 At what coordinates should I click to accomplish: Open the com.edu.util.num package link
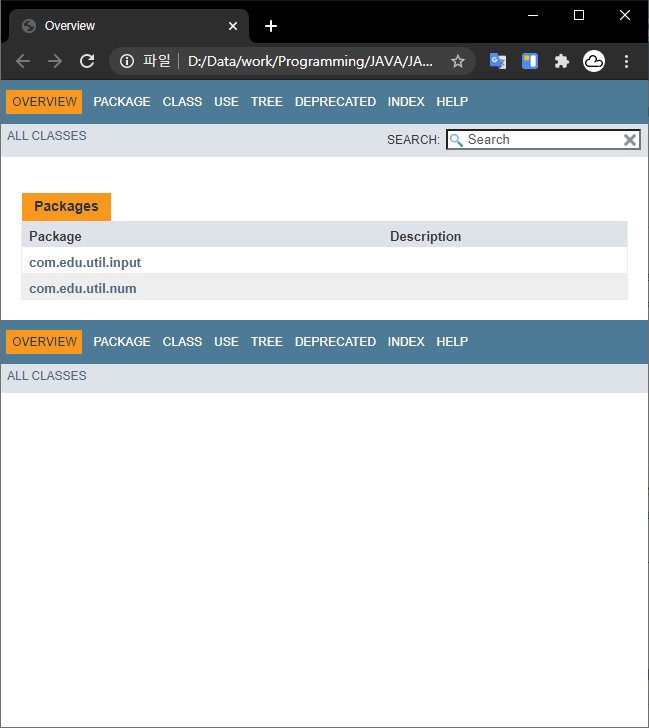[83, 289]
